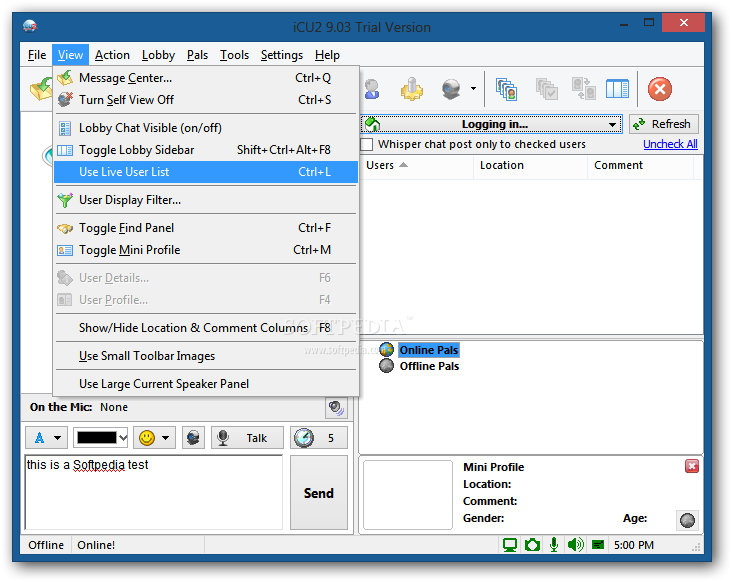The image size is (732, 582).
Task: Click the 5:00 PM status bar time
Action: point(633,545)
